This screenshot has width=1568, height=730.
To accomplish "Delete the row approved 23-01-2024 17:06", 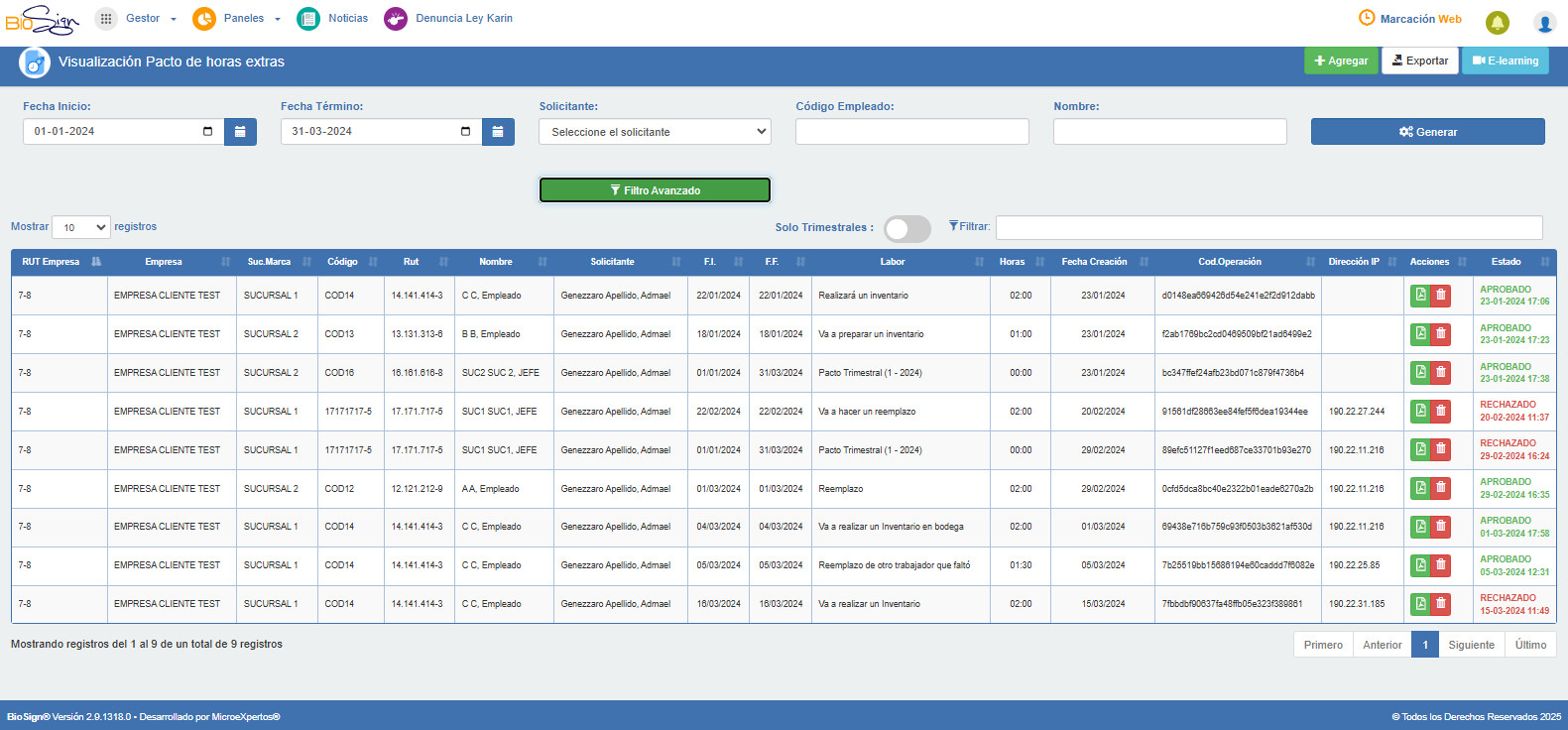I will [x=1441, y=295].
